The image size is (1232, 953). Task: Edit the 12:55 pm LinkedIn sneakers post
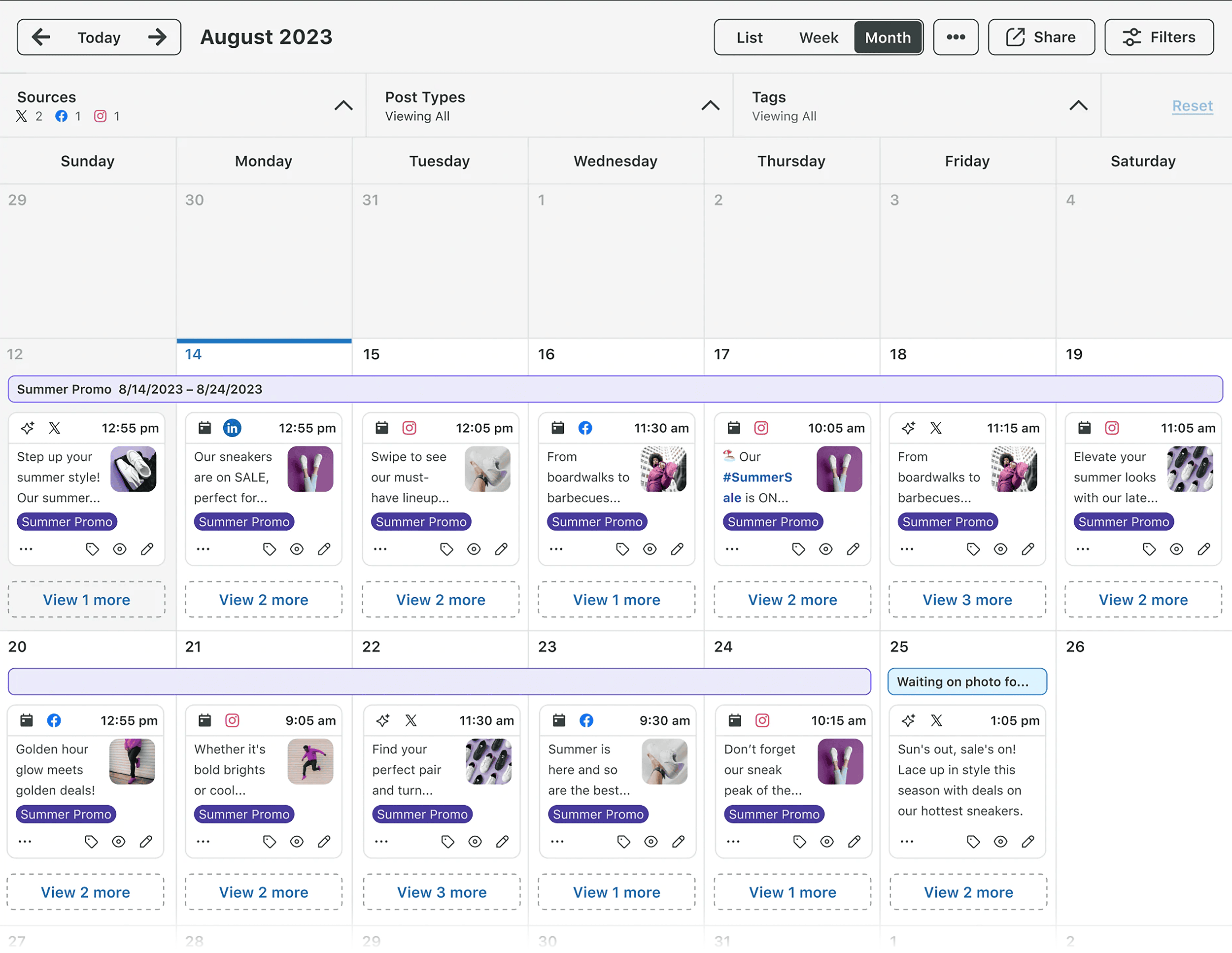tap(324, 548)
